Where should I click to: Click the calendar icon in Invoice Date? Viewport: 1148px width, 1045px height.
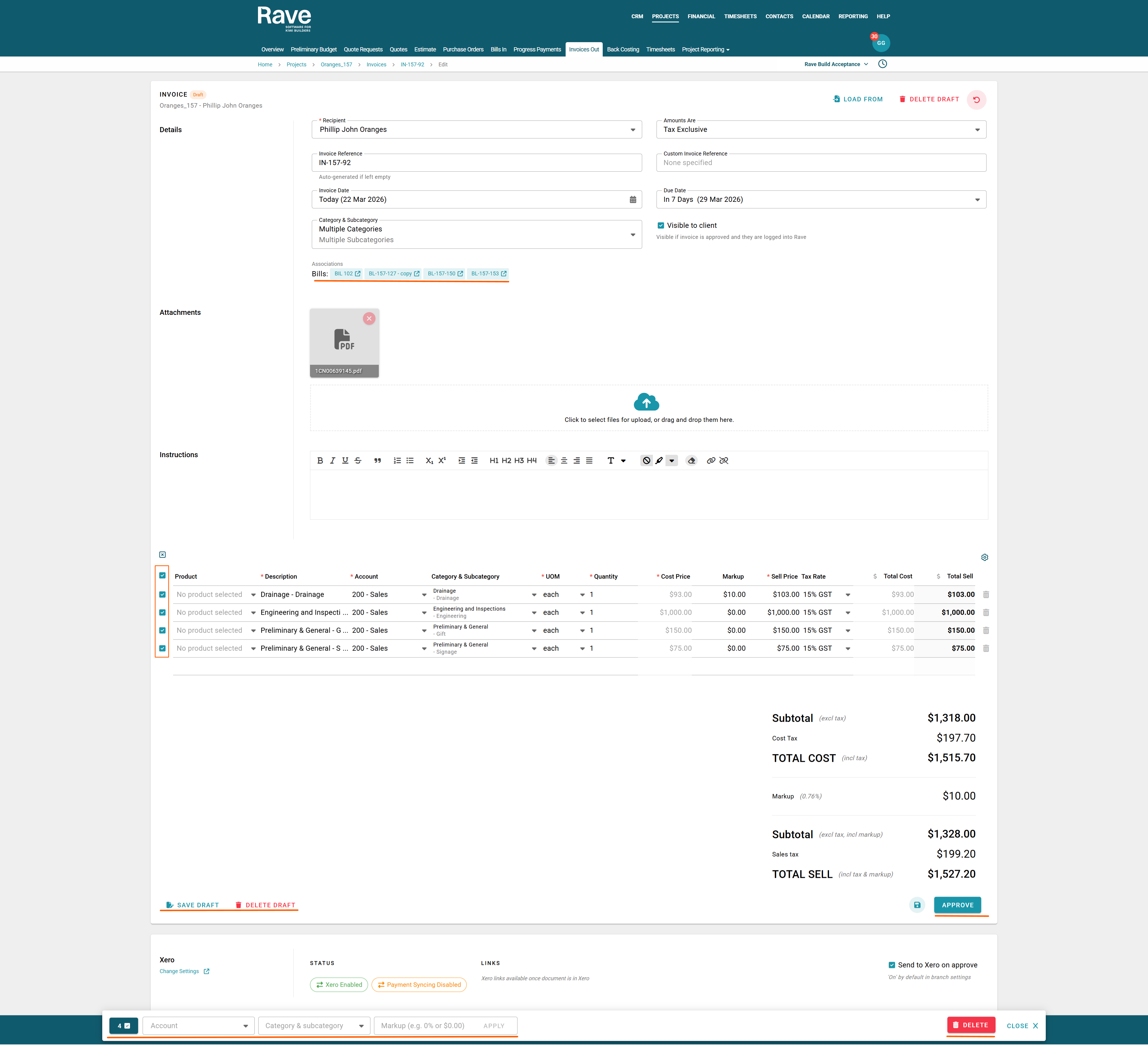pos(633,199)
